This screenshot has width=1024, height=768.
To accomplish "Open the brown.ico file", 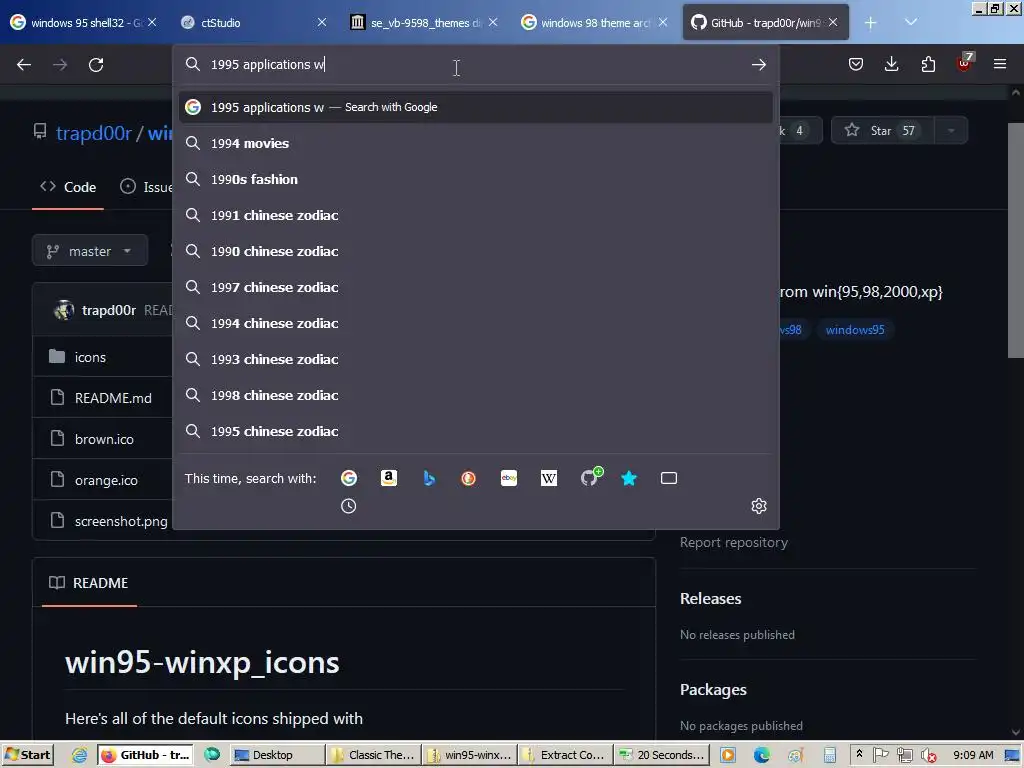I will tap(104, 439).
